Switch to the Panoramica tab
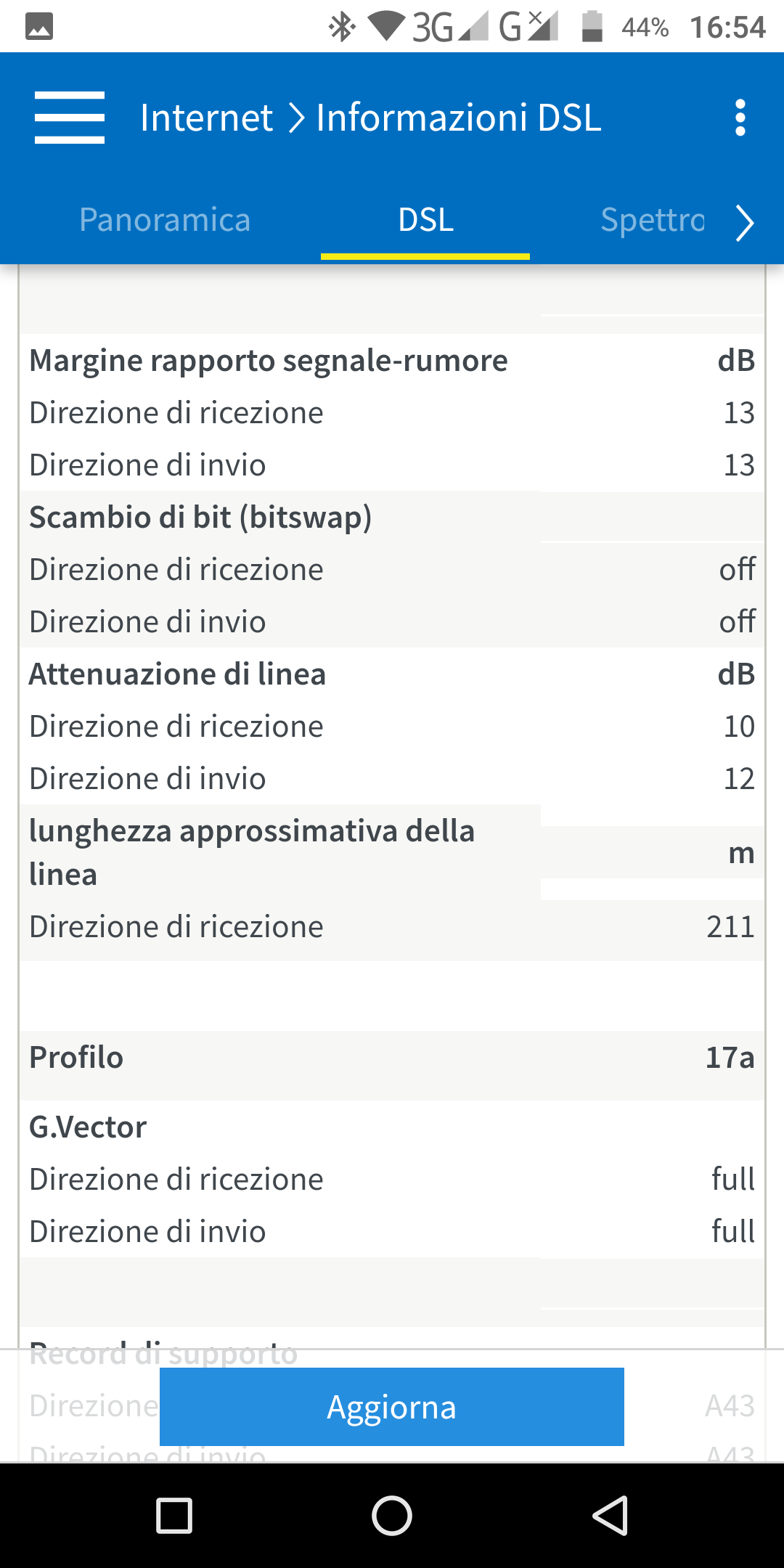The width and height of the screenshot is (784, 1568). [165, 220]
